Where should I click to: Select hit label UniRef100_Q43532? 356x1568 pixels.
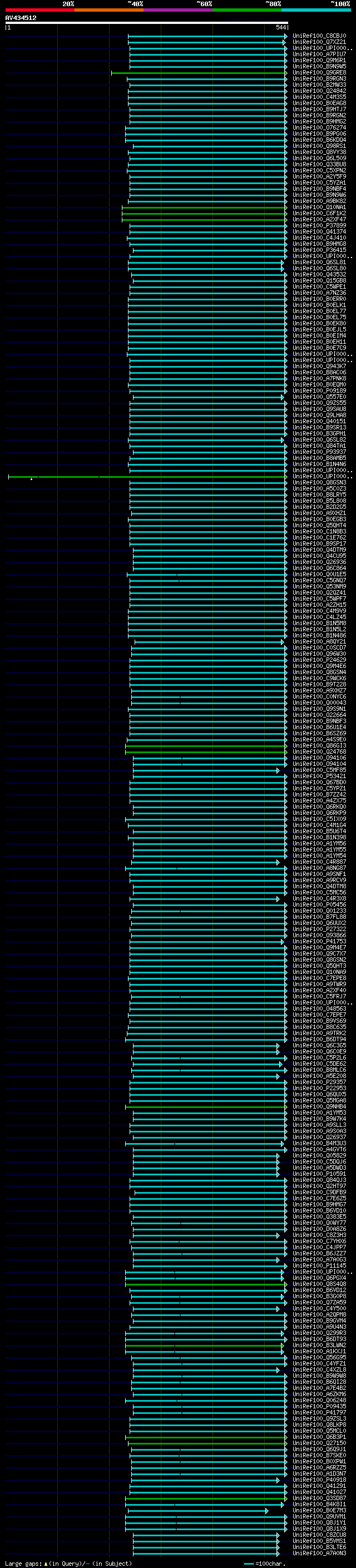click(x=319, y=275)
